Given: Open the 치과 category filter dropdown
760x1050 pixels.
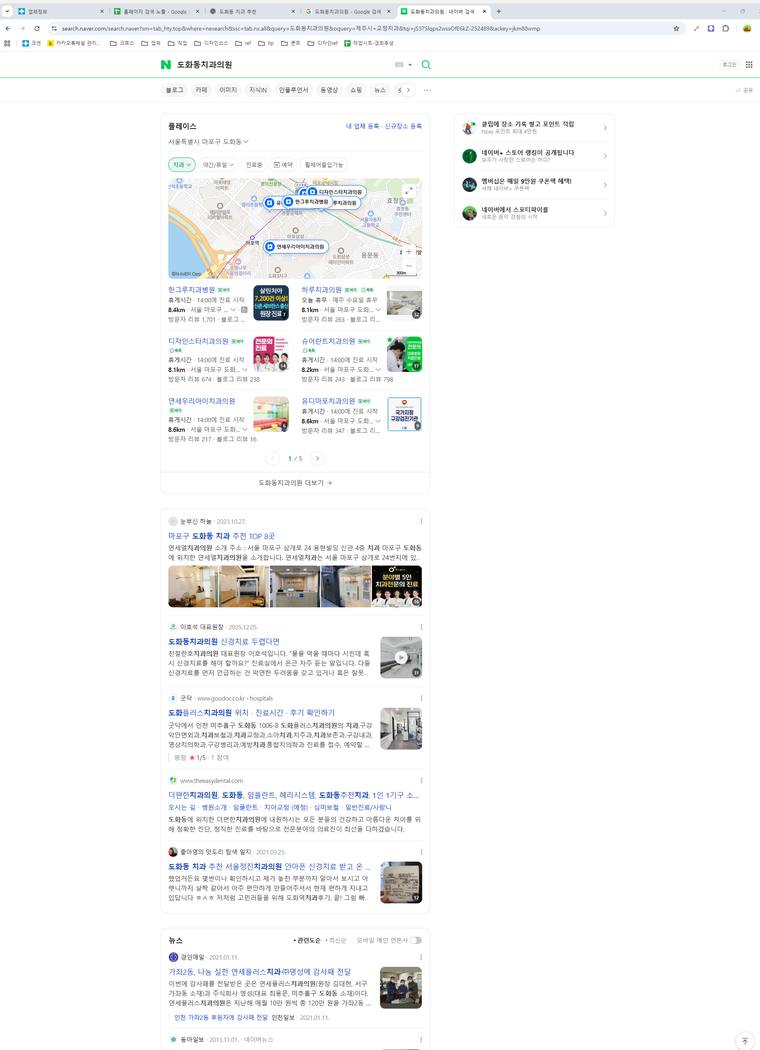Looking at the screenshot, I should [x=181, y=164].
